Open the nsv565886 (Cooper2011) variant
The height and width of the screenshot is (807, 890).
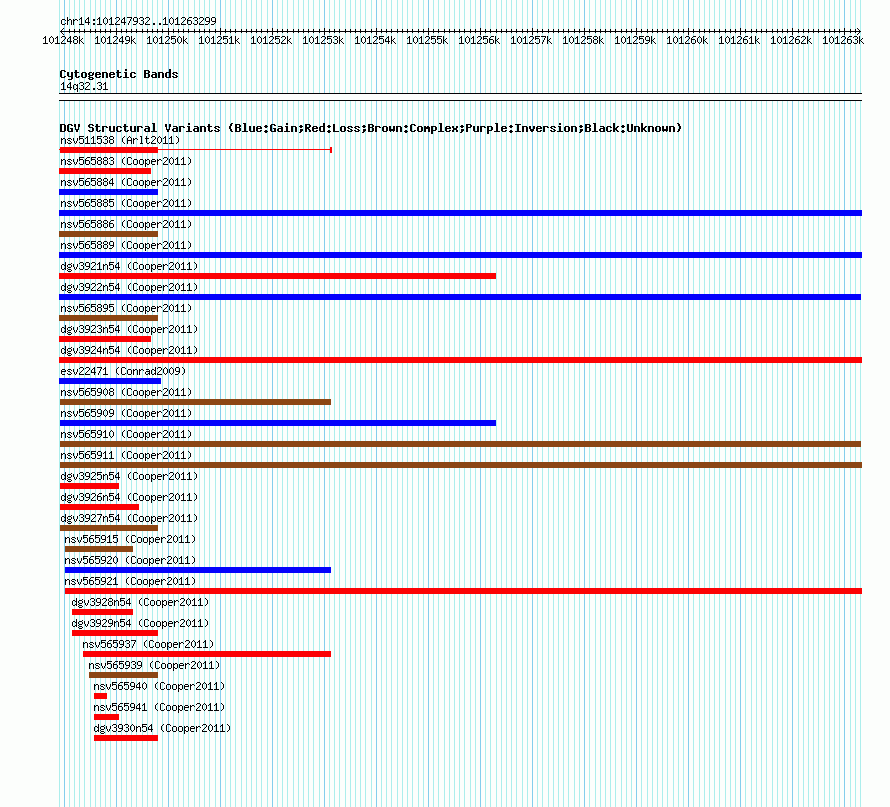click(126, 224)
